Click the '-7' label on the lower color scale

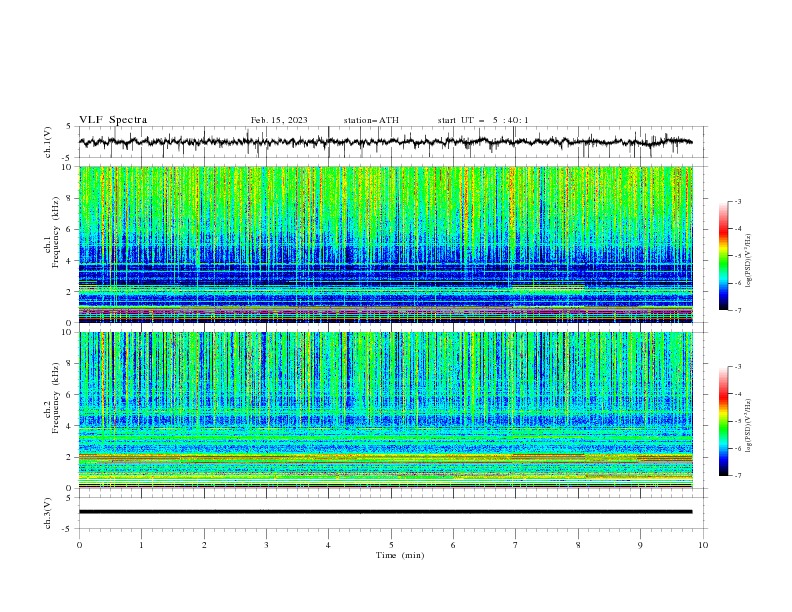(x=737, y=476)
